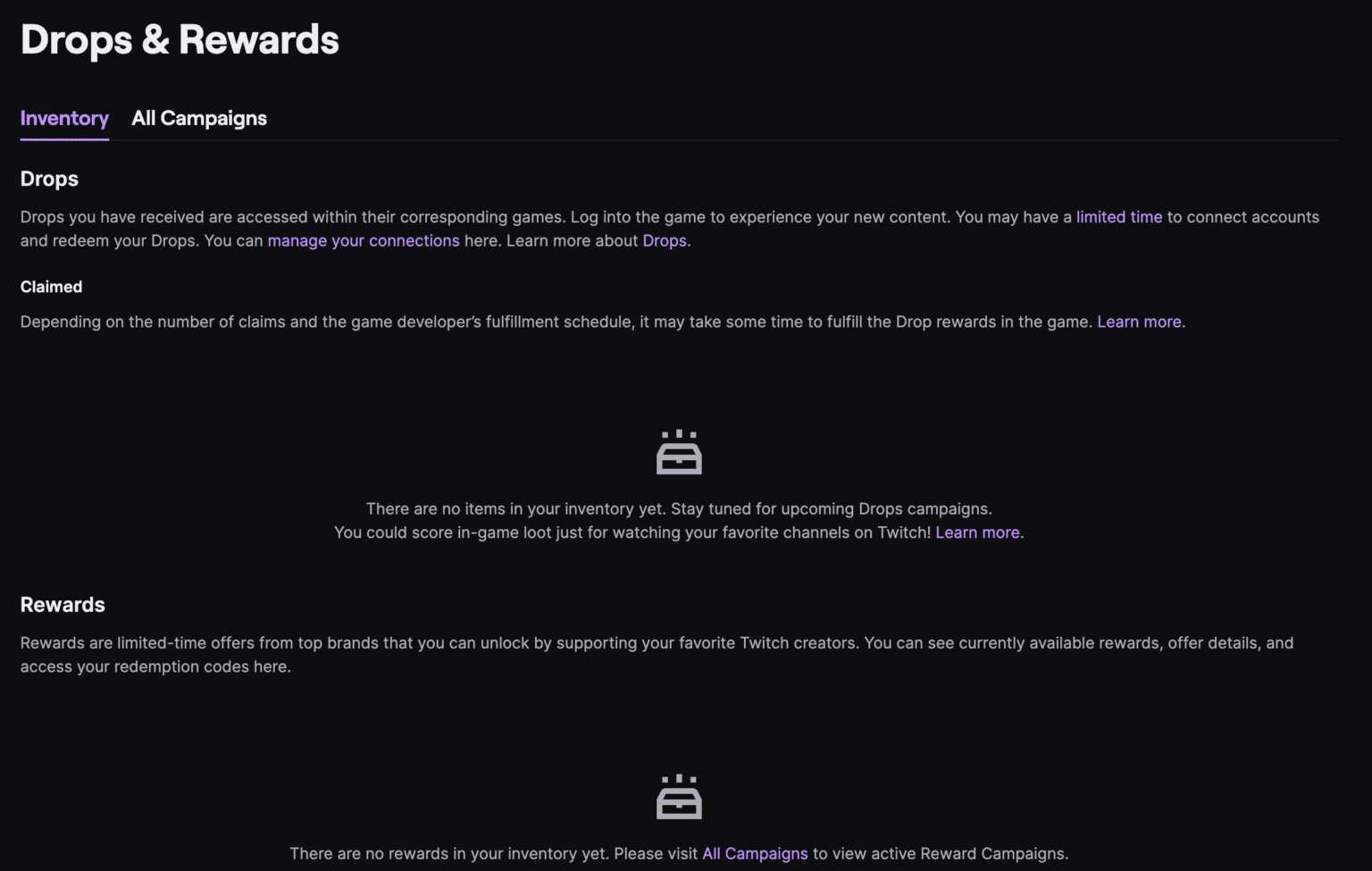
Task: Click the Claimed subsection label
Action: (x=51, y=287)
